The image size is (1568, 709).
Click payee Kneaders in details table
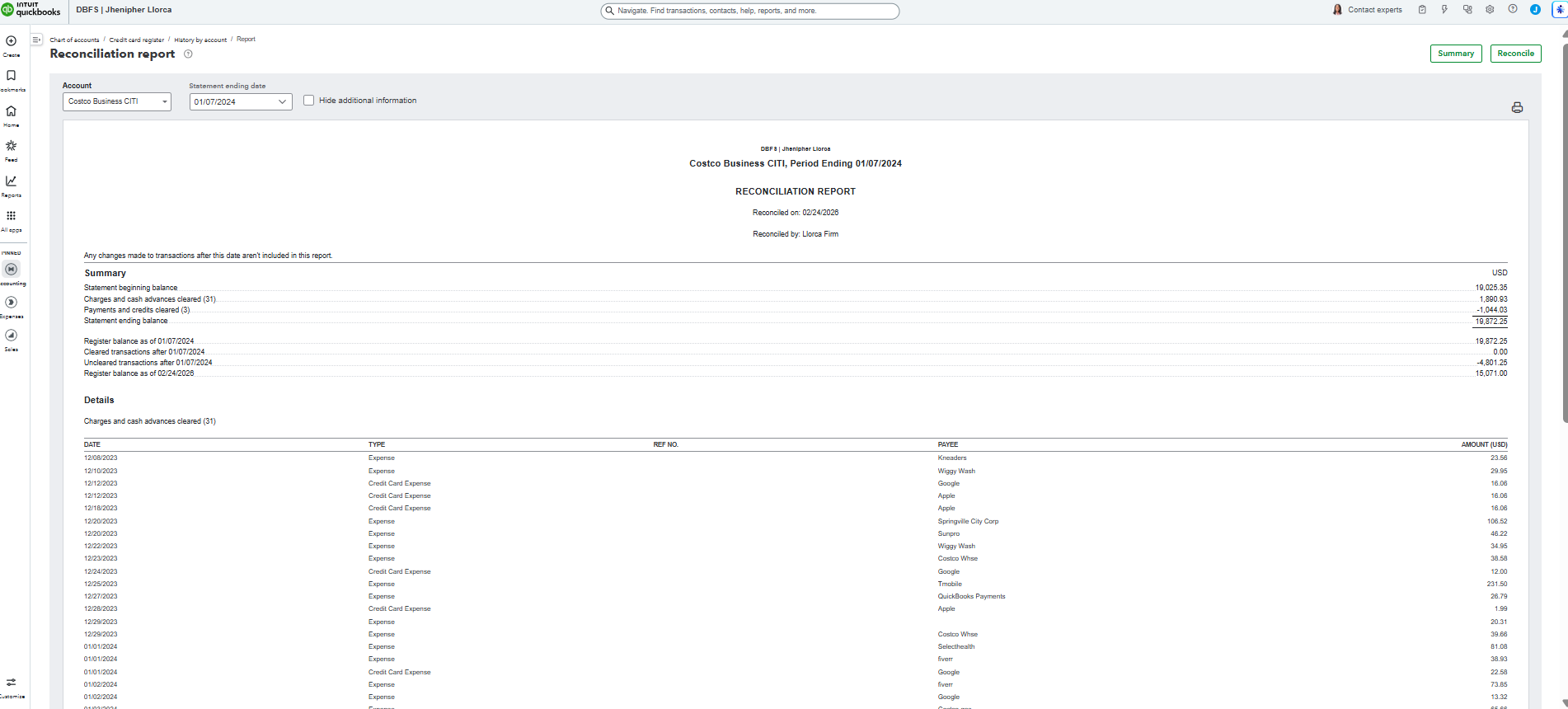[x=952, y=458]
